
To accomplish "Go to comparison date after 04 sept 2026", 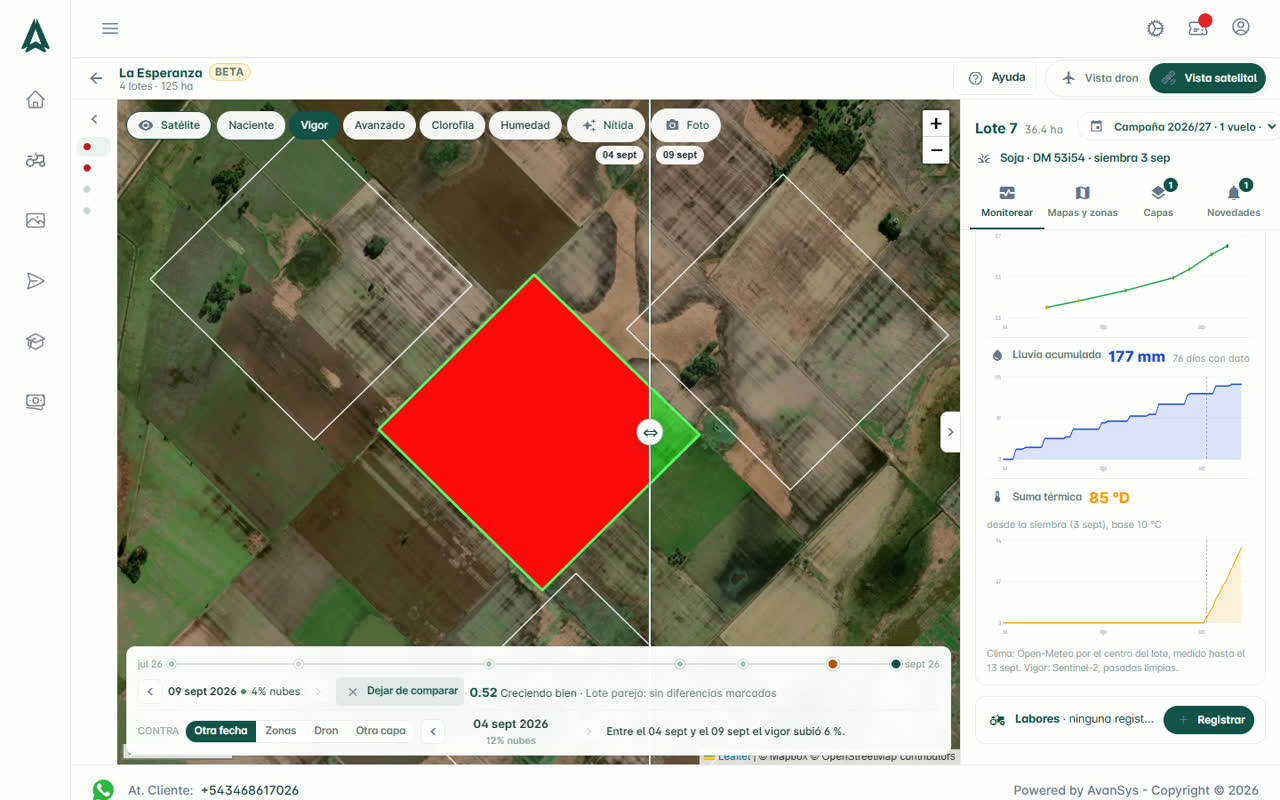I will tap(588, 731).
